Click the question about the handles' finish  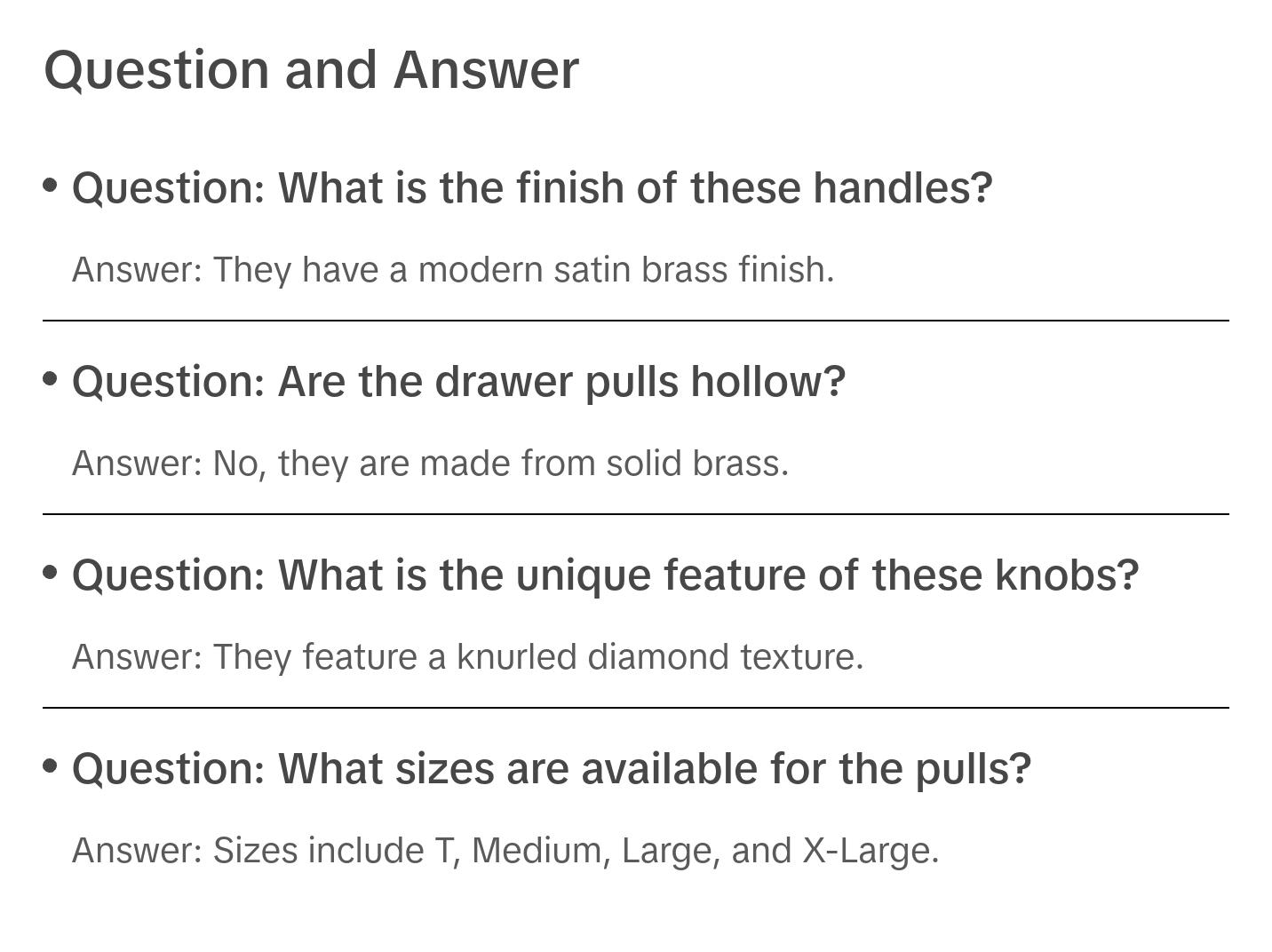coord(531,188)
